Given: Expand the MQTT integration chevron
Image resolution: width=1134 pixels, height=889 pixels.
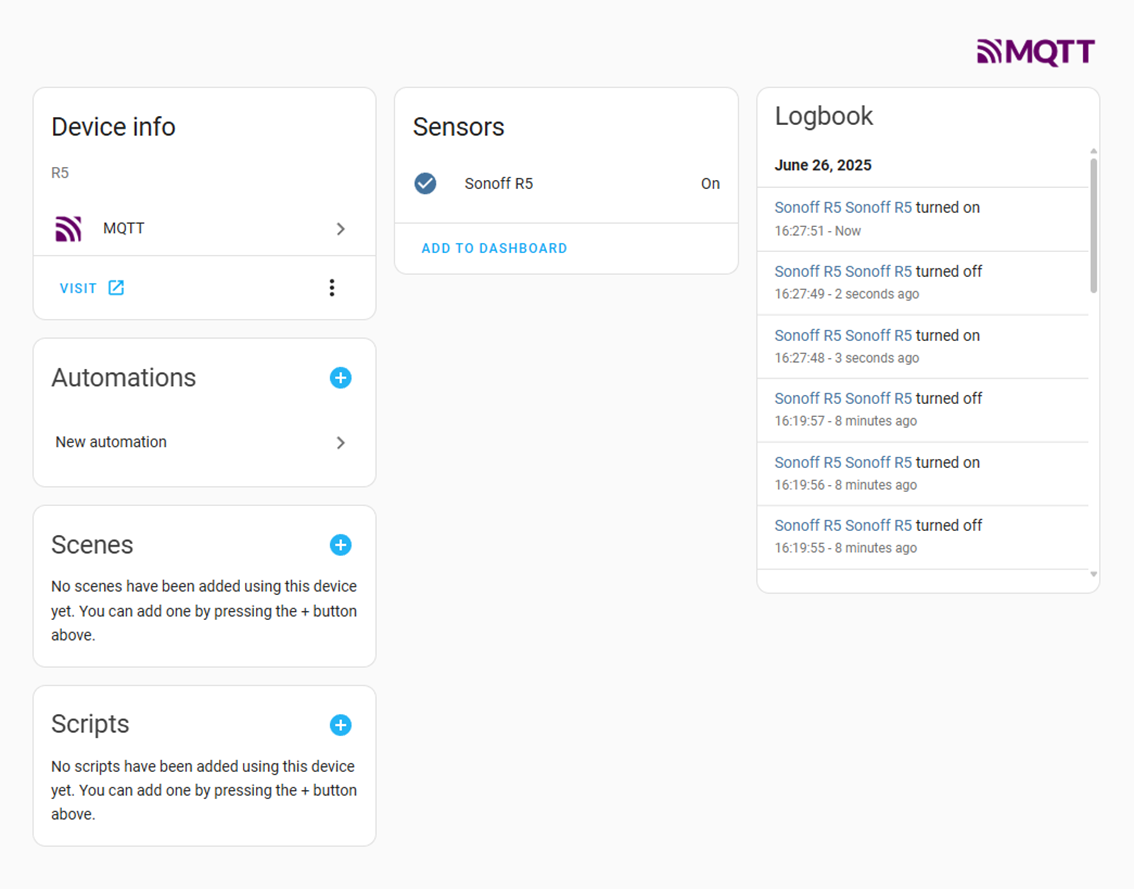Looking at the screenshot, I should [340, 229].
